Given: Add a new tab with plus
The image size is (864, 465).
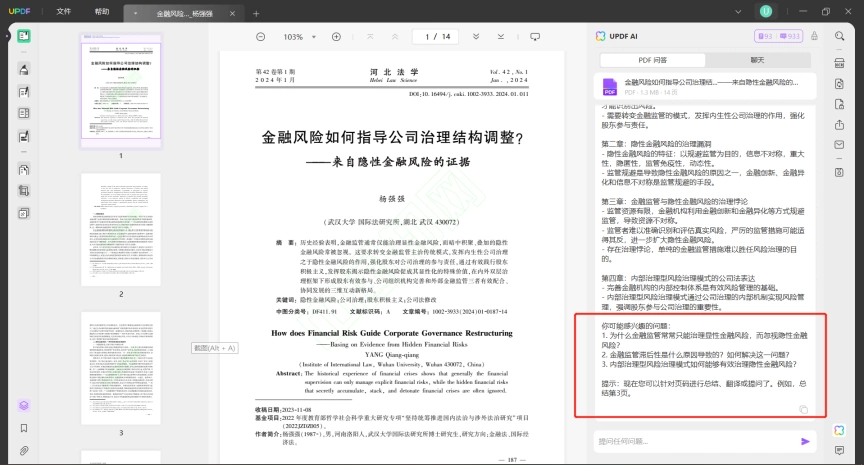Looking at the screenshot, I should pyautogui.click(x=256, y=13).
